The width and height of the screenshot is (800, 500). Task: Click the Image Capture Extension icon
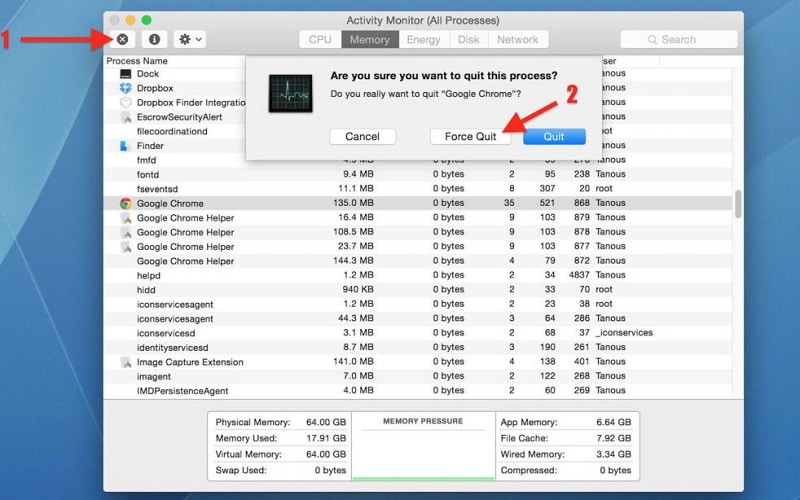pos(126,362)
